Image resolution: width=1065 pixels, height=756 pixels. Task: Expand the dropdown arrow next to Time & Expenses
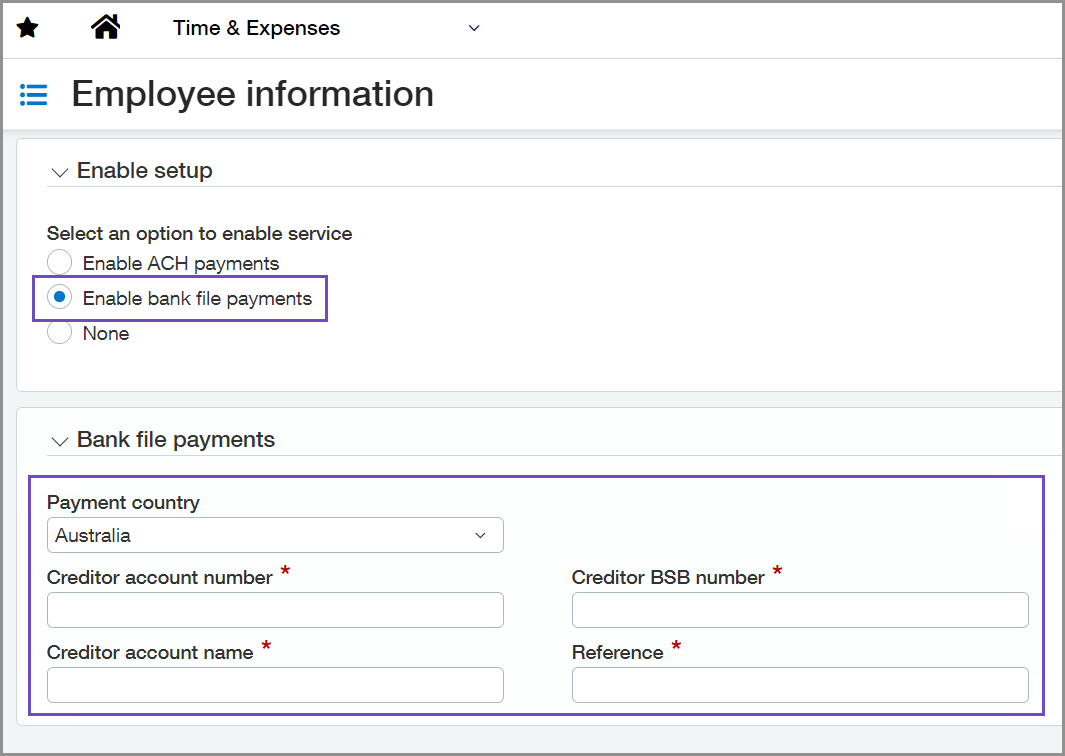474,28
